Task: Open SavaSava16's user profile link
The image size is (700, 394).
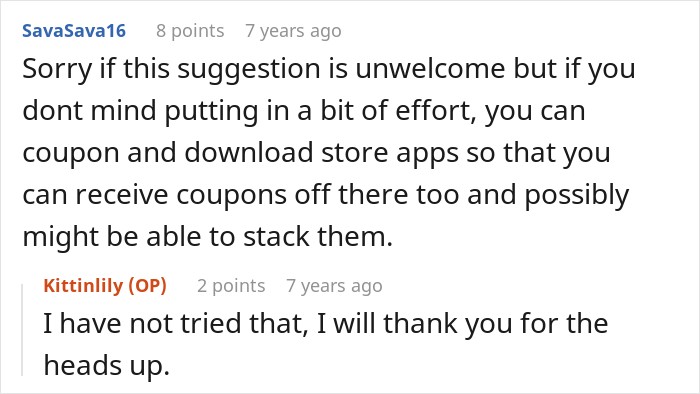Action: tap(74, 31)
